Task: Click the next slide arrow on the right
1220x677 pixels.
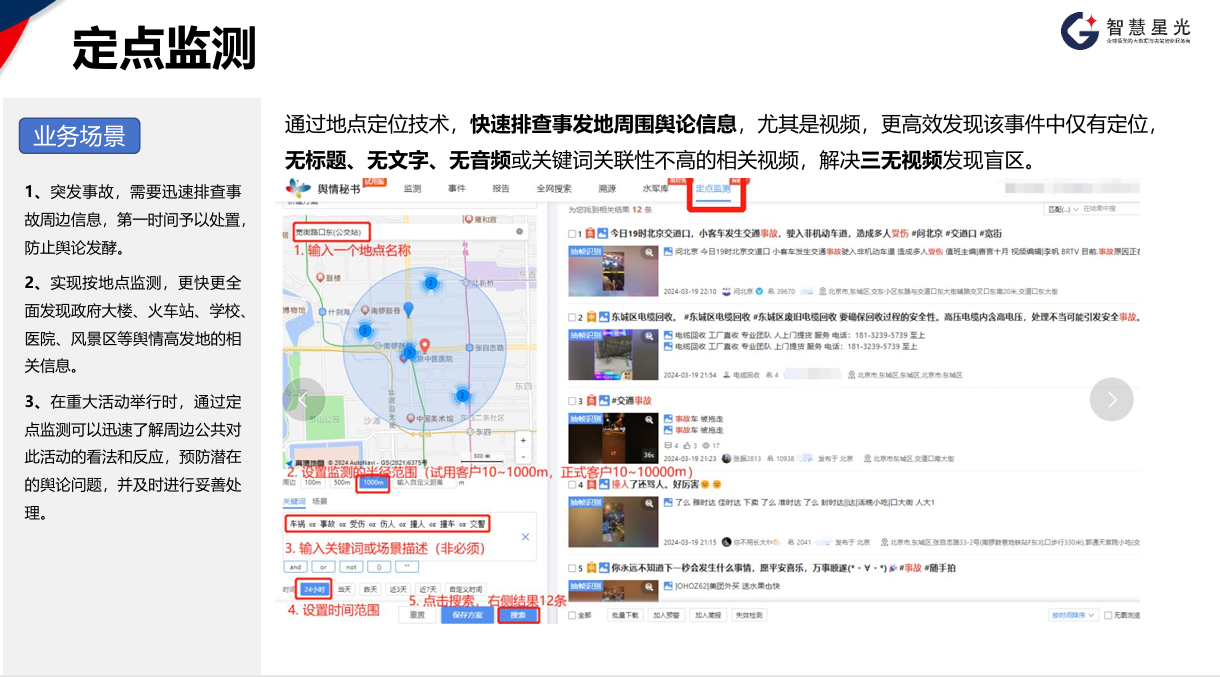Action: 1111,399
